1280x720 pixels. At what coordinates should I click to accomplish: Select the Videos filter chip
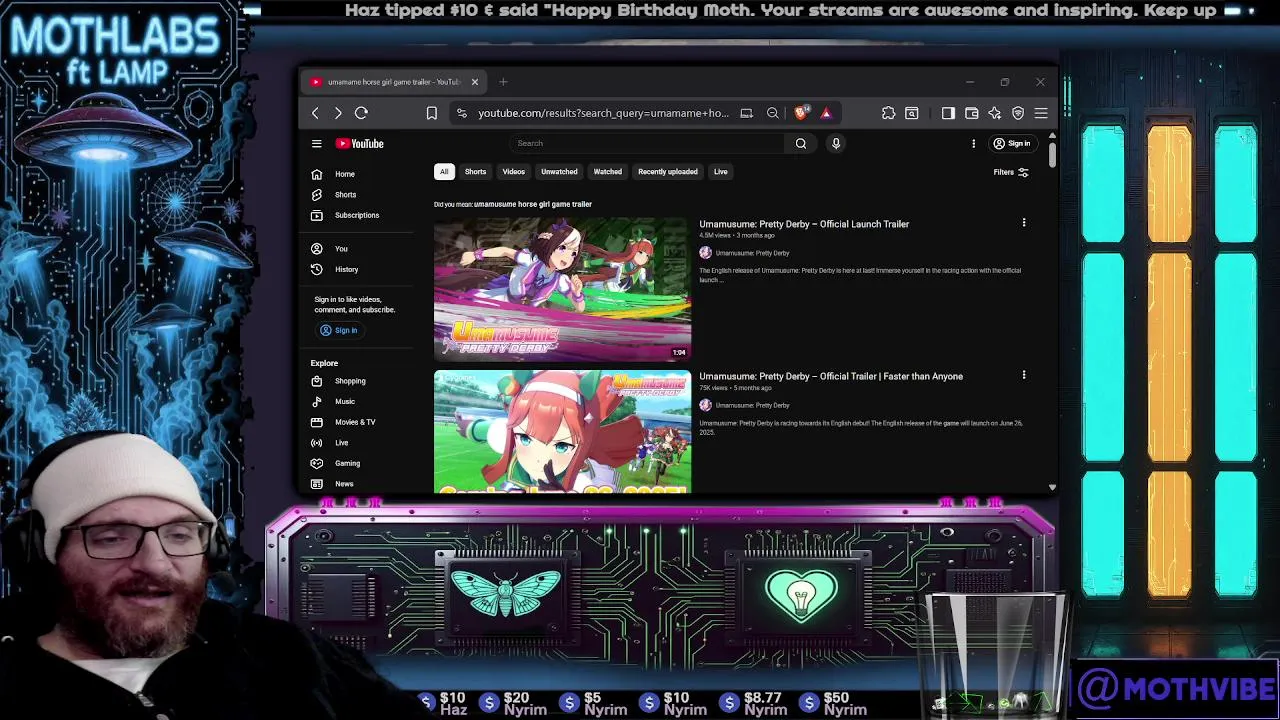(x=513, y=172)
